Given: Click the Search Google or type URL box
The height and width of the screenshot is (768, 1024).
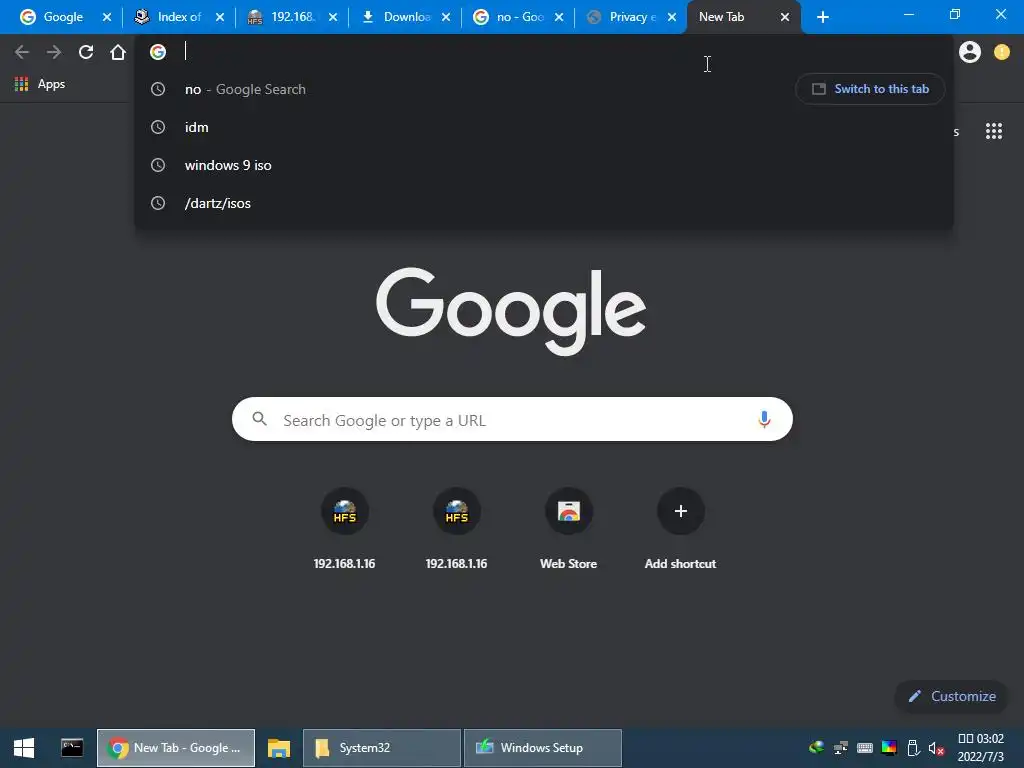Looking at the screenshot, I should pyautogui.click(x=512, y=419).
